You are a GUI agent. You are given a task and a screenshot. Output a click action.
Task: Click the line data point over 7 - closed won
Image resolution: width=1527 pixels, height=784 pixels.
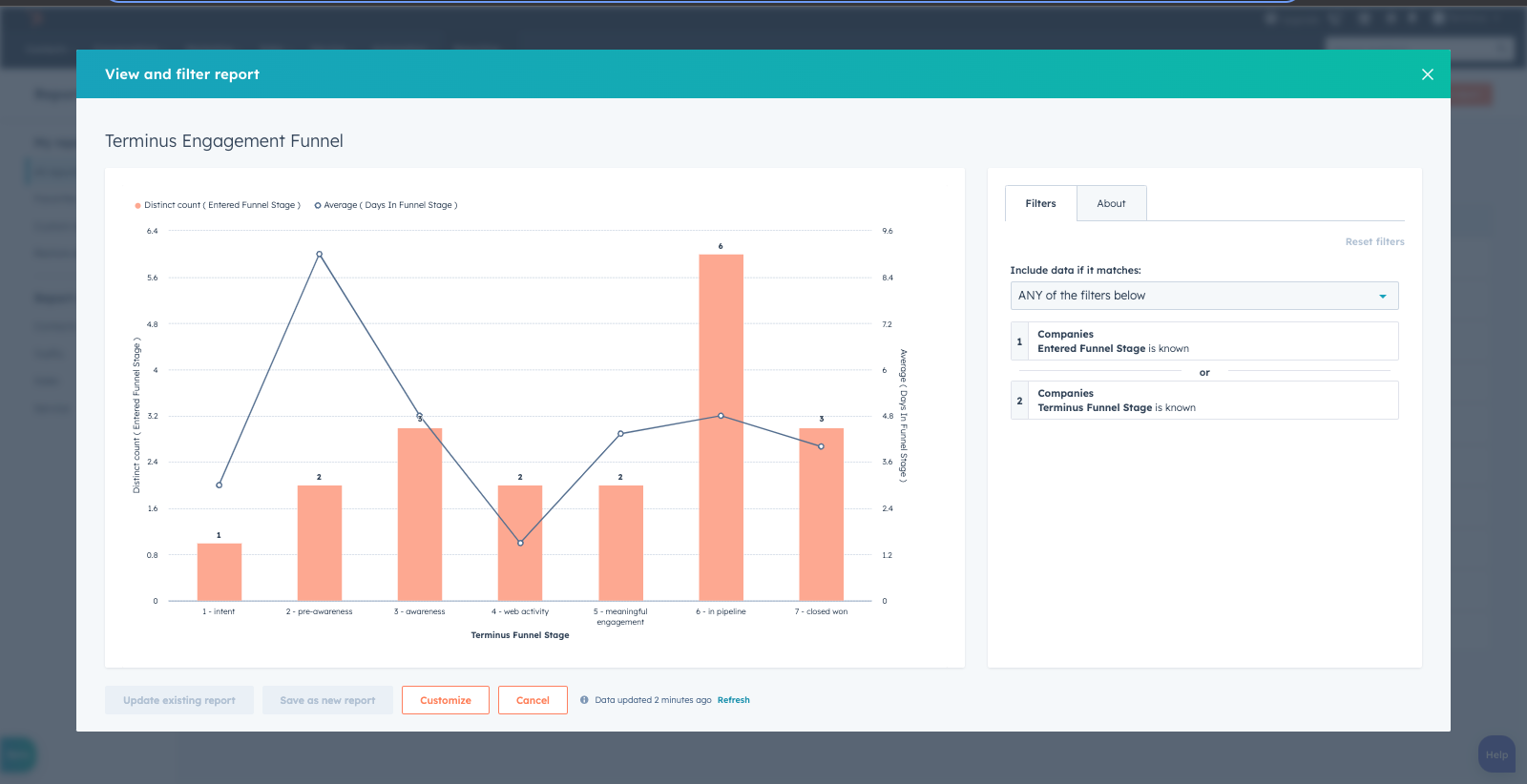(821, 446)
